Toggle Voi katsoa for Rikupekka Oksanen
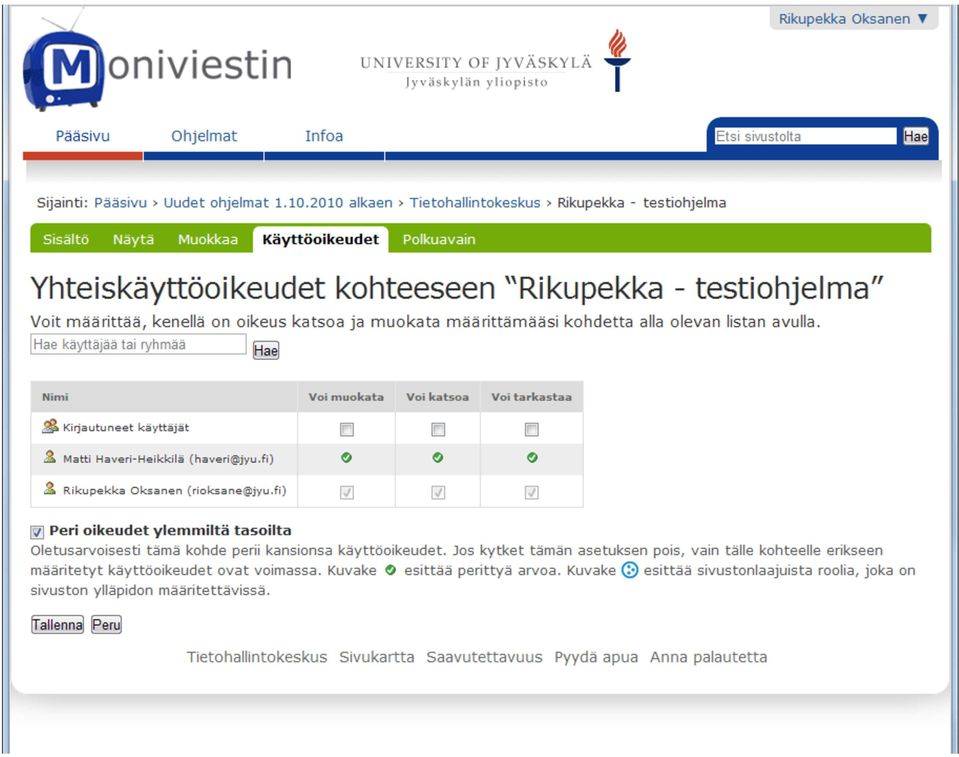Image resolution: width=959 pixels, height=757 pixels. [438, 492]
